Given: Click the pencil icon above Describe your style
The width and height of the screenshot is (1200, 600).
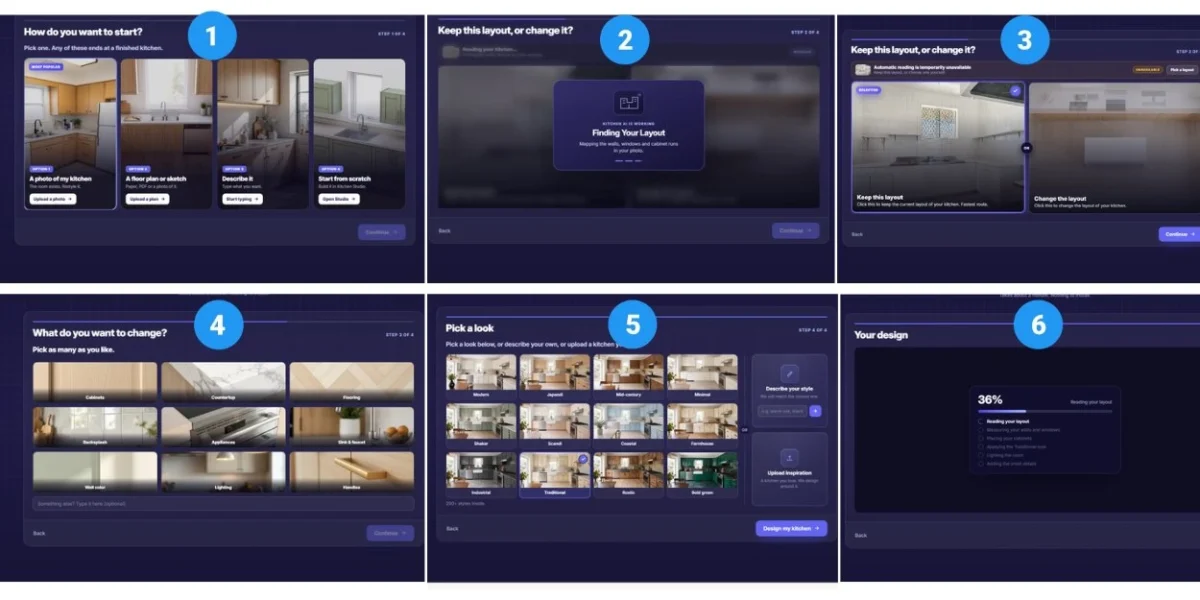Looking at the screenshot, I should pyautogui.click(x=789, y=372).
